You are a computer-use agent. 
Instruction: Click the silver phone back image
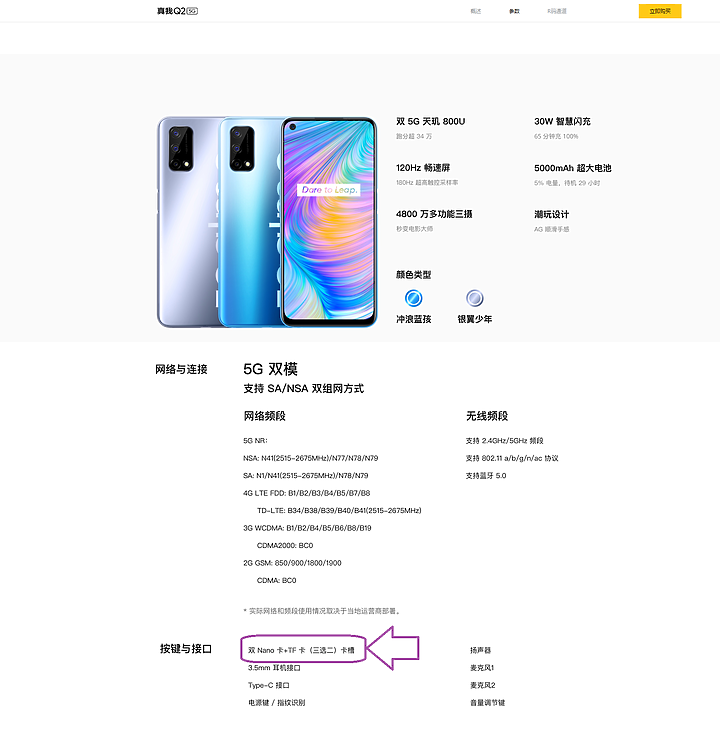(188, 222)
